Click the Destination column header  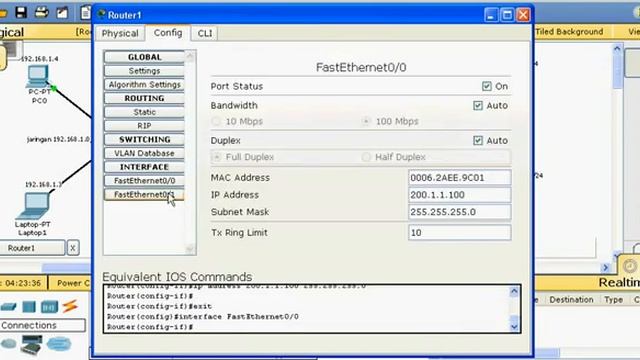571,300
